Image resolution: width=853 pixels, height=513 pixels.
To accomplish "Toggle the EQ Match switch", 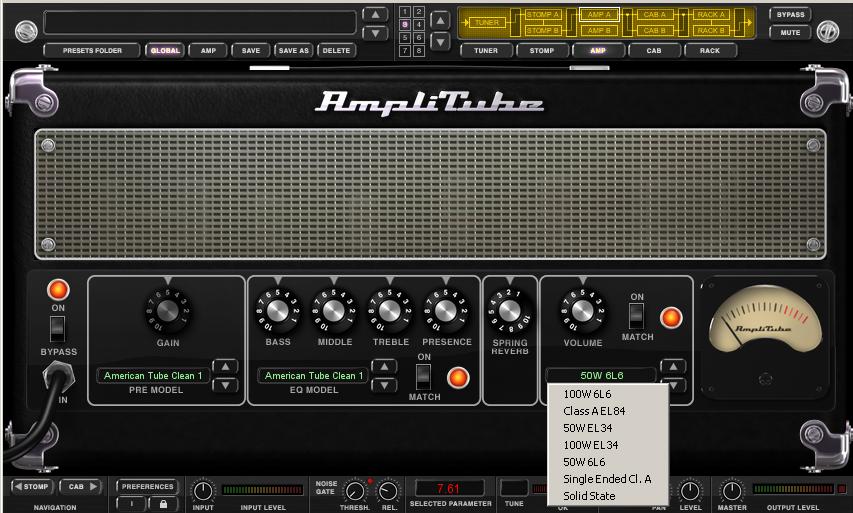I will (423, 376).
